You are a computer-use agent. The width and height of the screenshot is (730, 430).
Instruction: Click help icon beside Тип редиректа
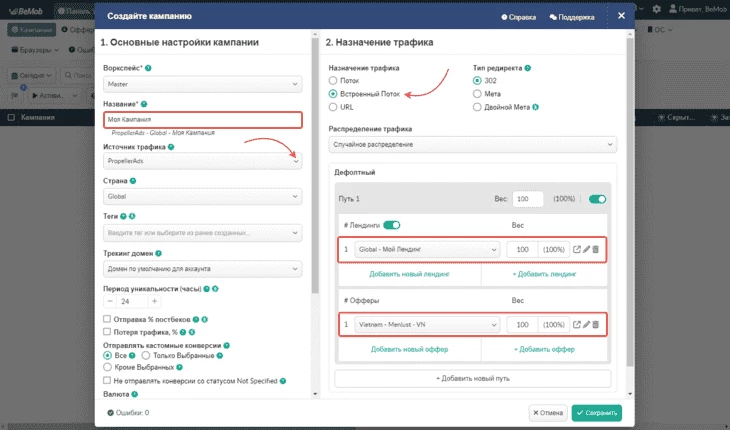[x=527, y=68]
